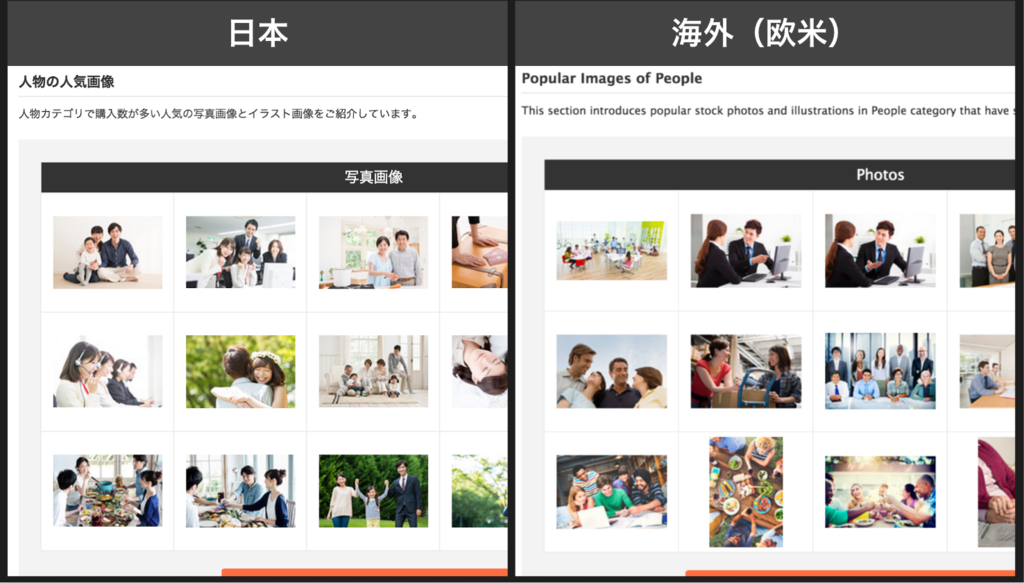This screenshot has height=583, width=1024.
Task: Open the hugging couple with flower crown photo
Action: (240, 371)
